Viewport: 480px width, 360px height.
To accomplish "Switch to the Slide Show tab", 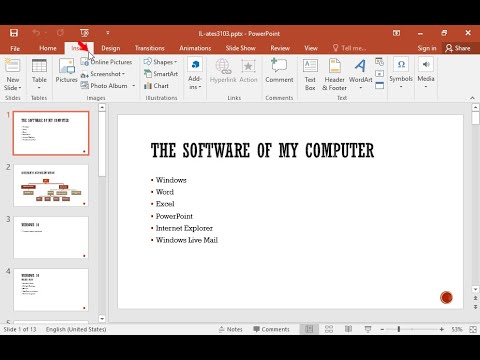I will pos(240,48).
